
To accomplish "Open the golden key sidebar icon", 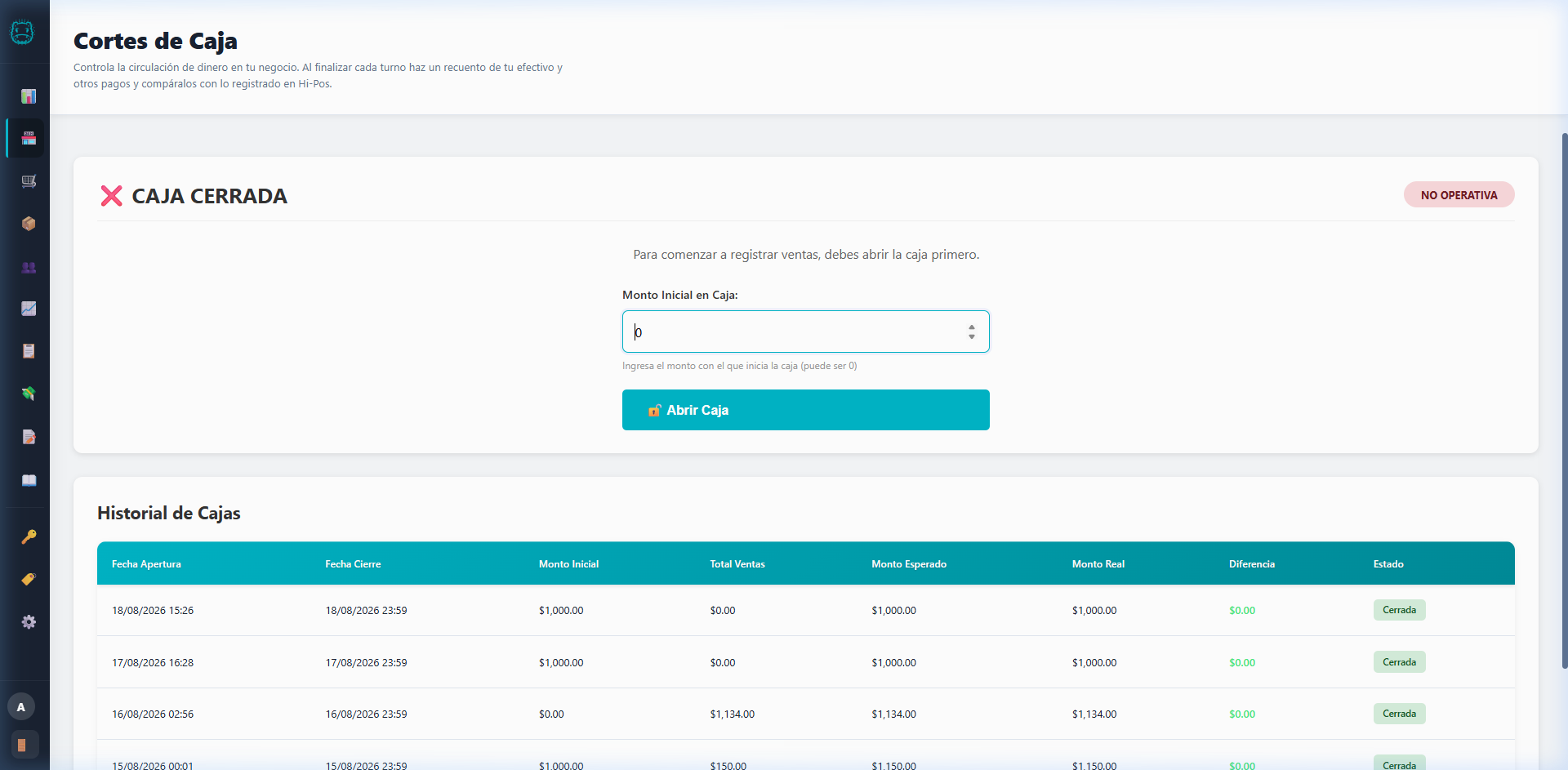I will [29, 536].
